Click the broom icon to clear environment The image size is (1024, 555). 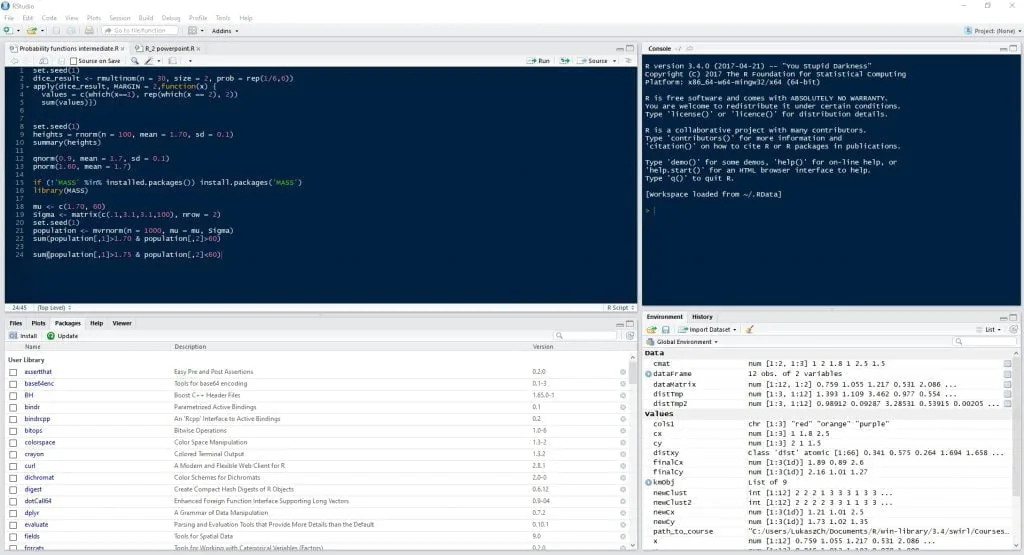750,330
